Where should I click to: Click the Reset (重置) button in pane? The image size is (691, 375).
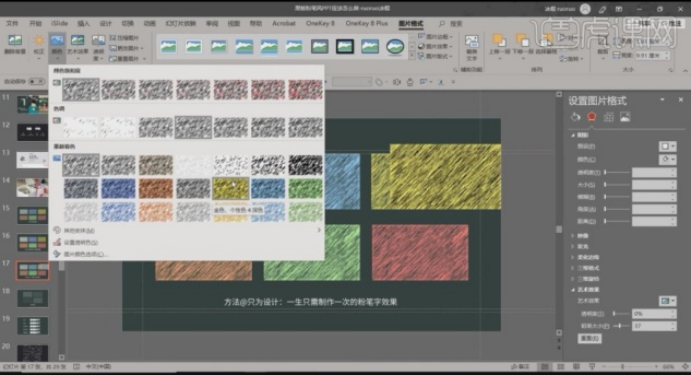click(589, 338)
